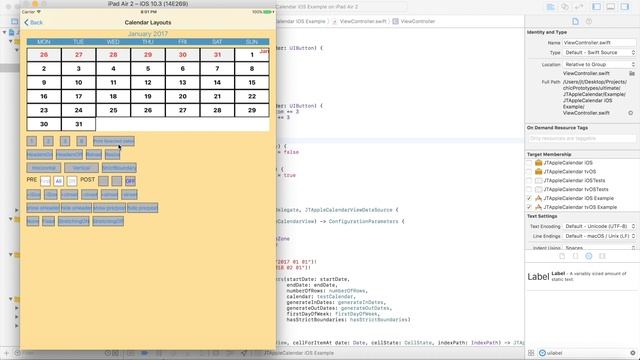Open the Quick Help inspector tab
The width and height of the screenshot is (640, 360).
(589, 22)
